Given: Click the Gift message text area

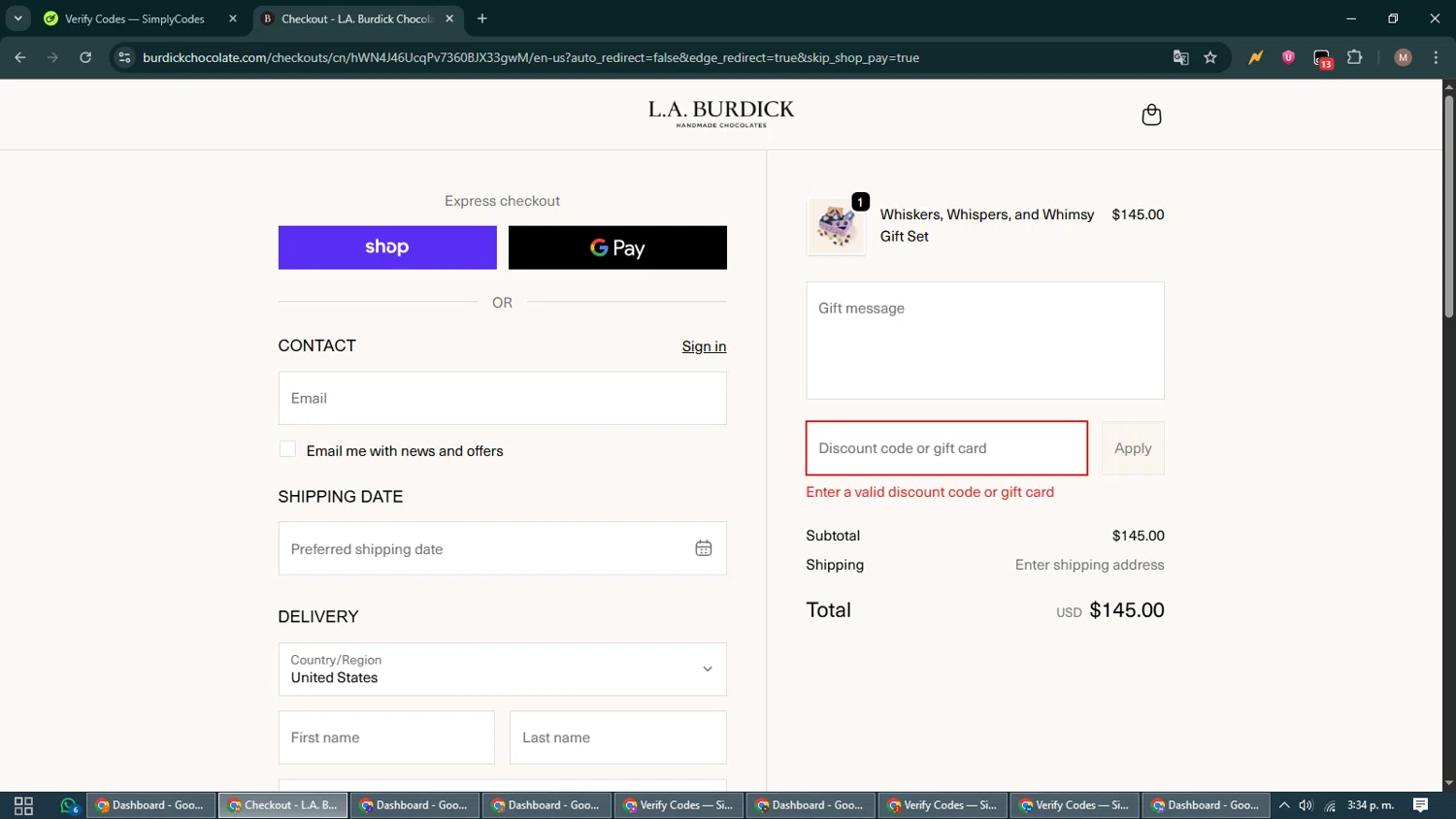Looking at the screenshot, I should [985, 341].
